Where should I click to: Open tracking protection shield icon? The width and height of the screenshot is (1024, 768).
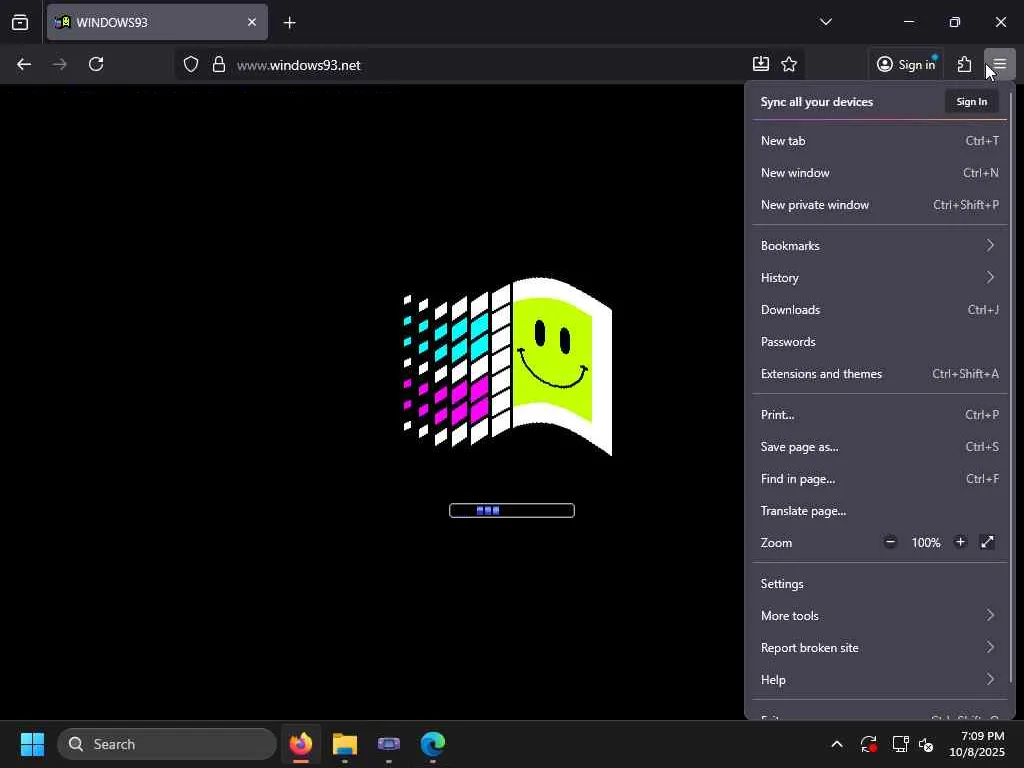click(191, 64)
